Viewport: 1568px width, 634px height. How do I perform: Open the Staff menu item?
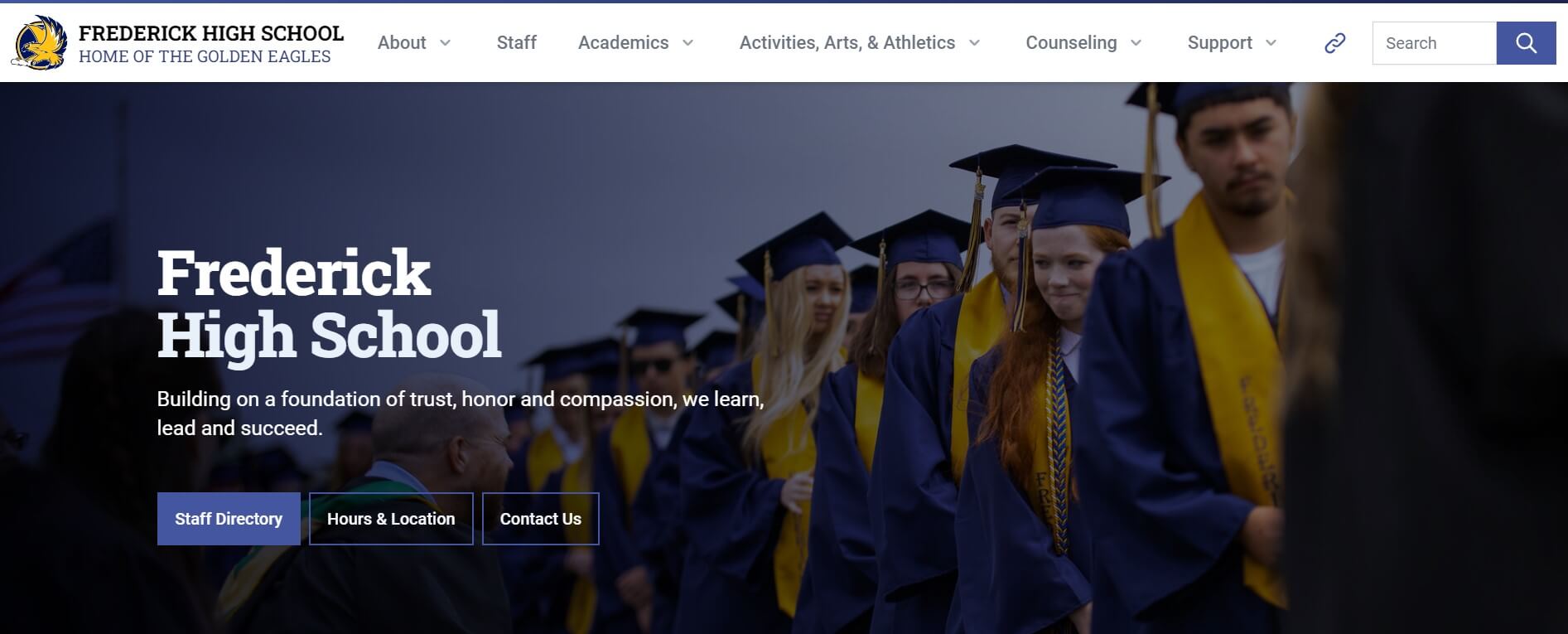[x=517, y=43]
